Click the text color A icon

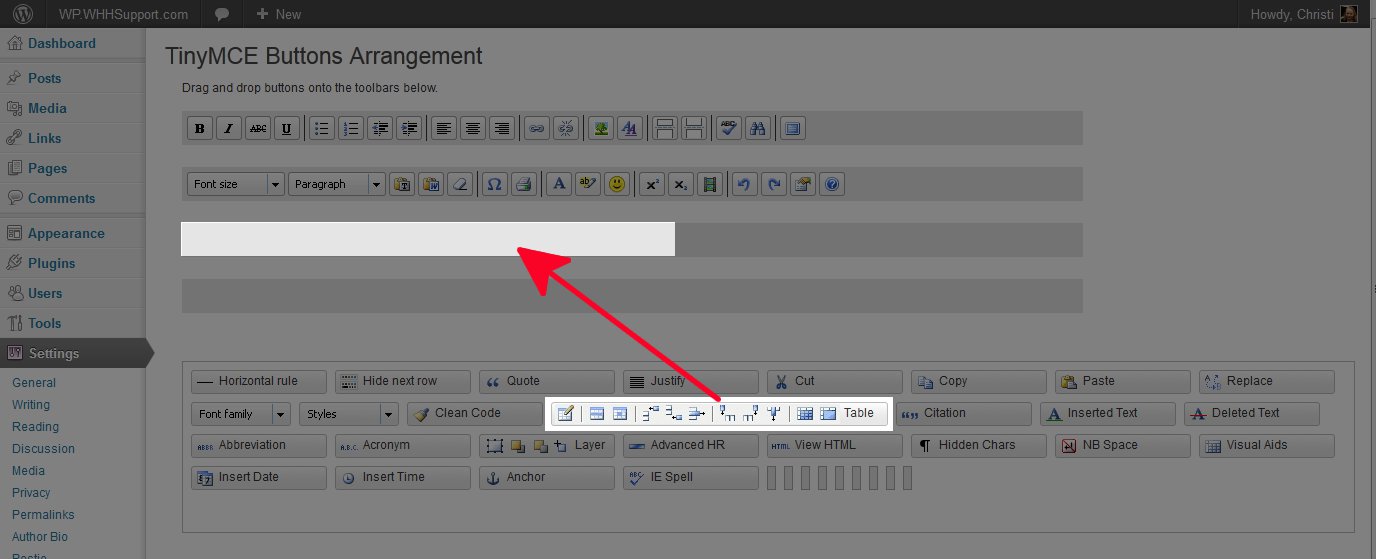tap(559, 184)
